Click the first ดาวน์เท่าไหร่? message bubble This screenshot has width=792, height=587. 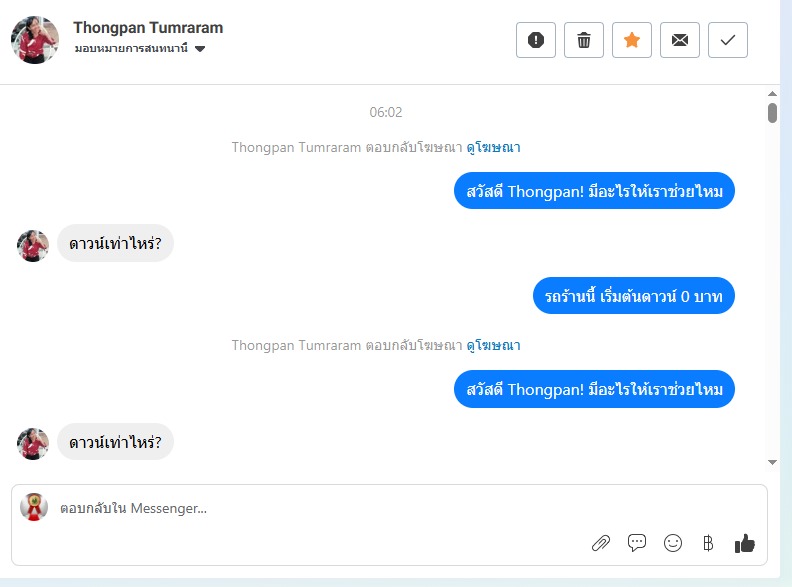pyautogui.click(x=115, y=243)
